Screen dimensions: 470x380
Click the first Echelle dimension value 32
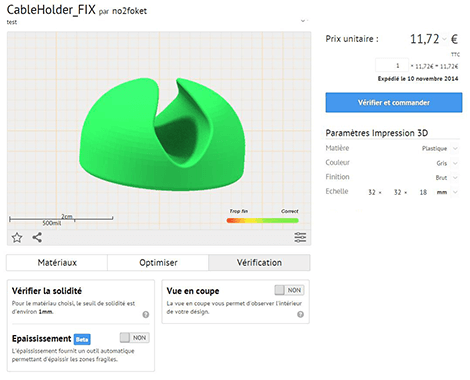pos(372,192)
